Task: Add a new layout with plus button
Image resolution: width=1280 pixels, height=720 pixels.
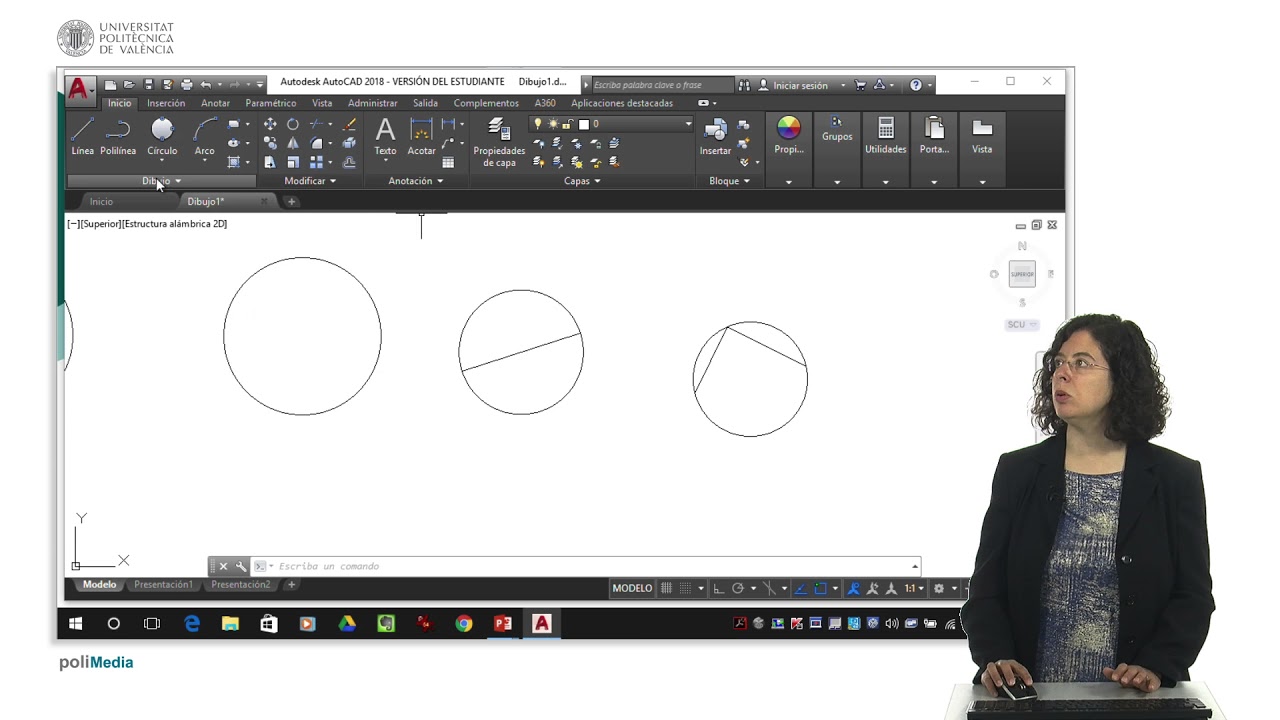Action: [x=291, y=584]
